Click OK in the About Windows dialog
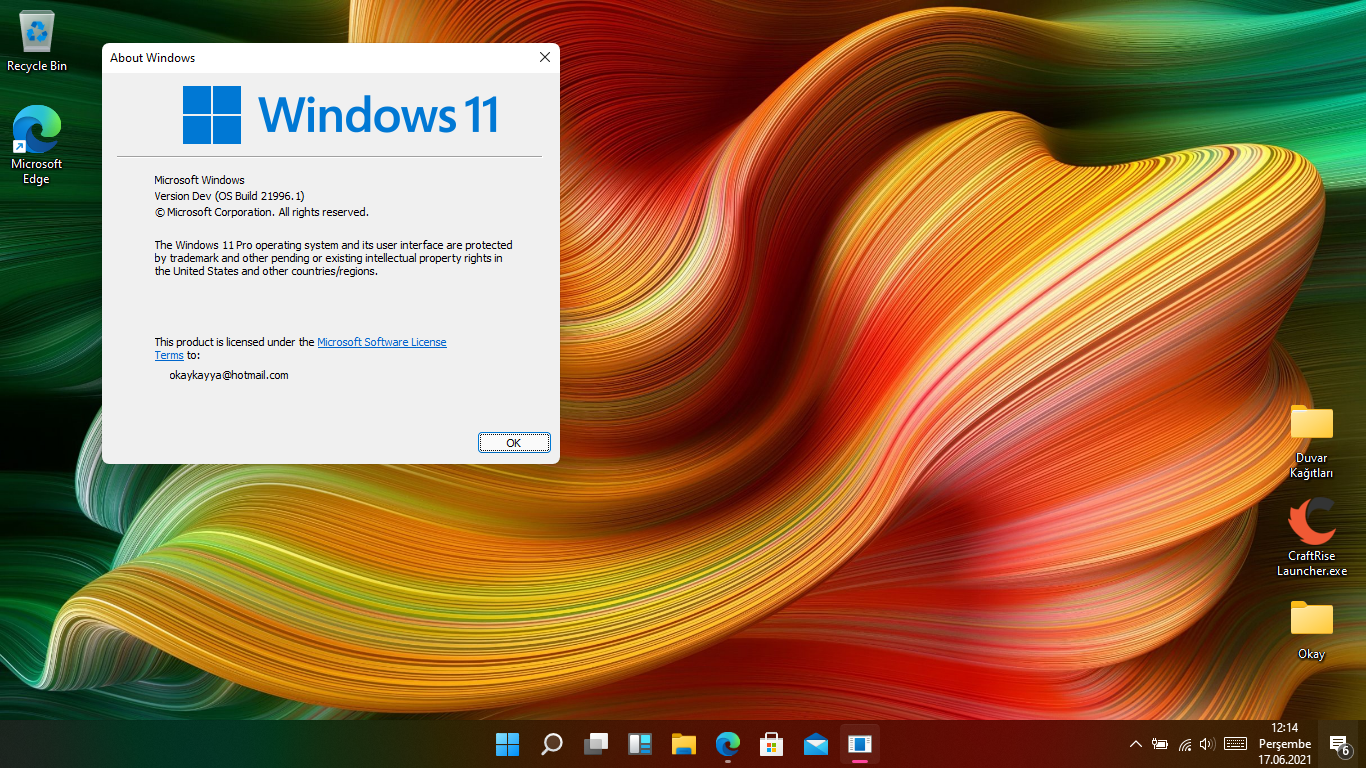 tap(514, 443)
